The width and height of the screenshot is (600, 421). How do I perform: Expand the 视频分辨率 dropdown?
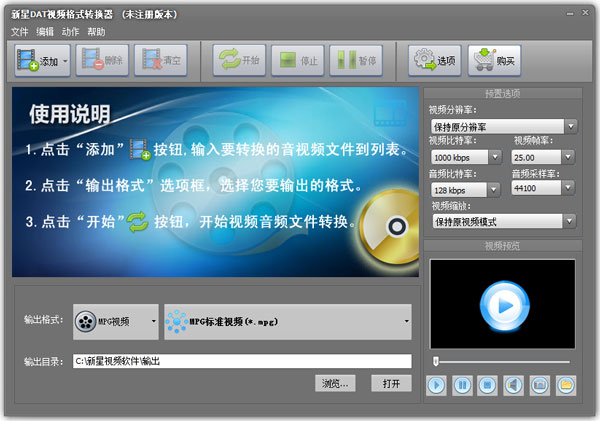pyautogui.click(x=571, y=126)
